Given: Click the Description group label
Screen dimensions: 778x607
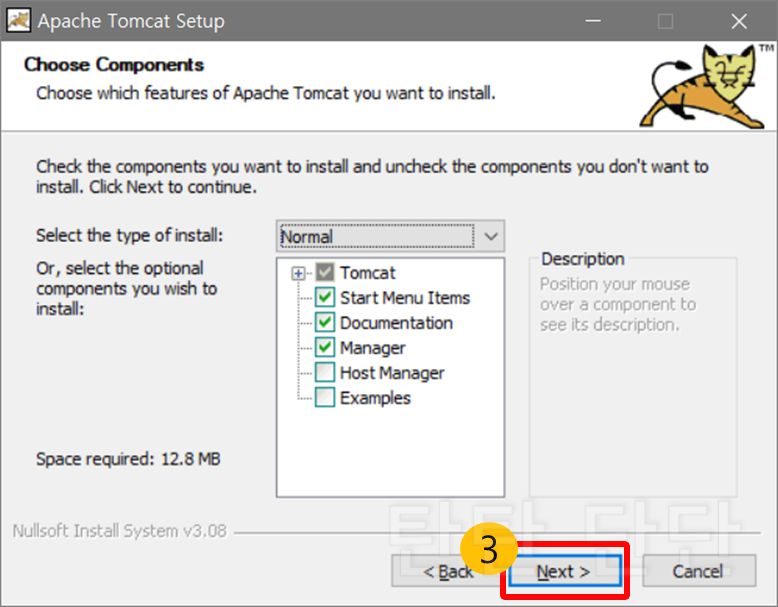Looking at the screenshot, I should point(583,259).
